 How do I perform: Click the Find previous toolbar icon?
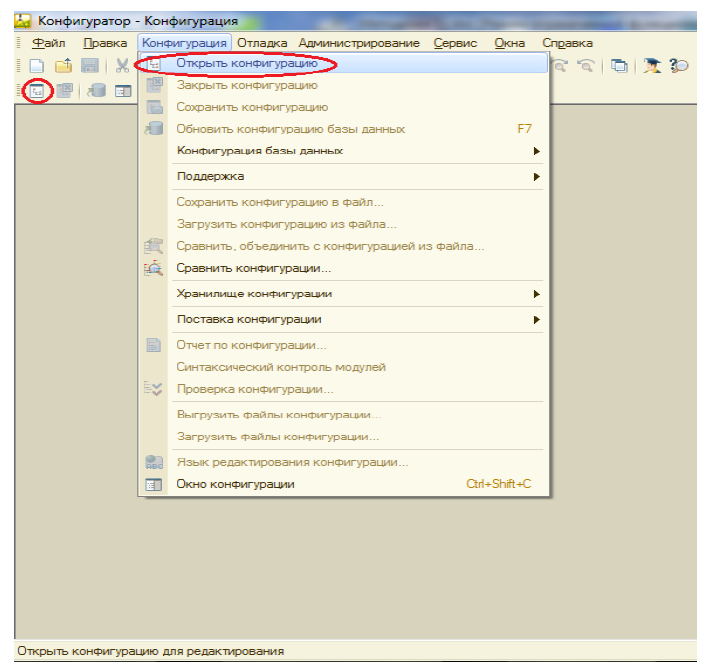(x=586, y=66)
